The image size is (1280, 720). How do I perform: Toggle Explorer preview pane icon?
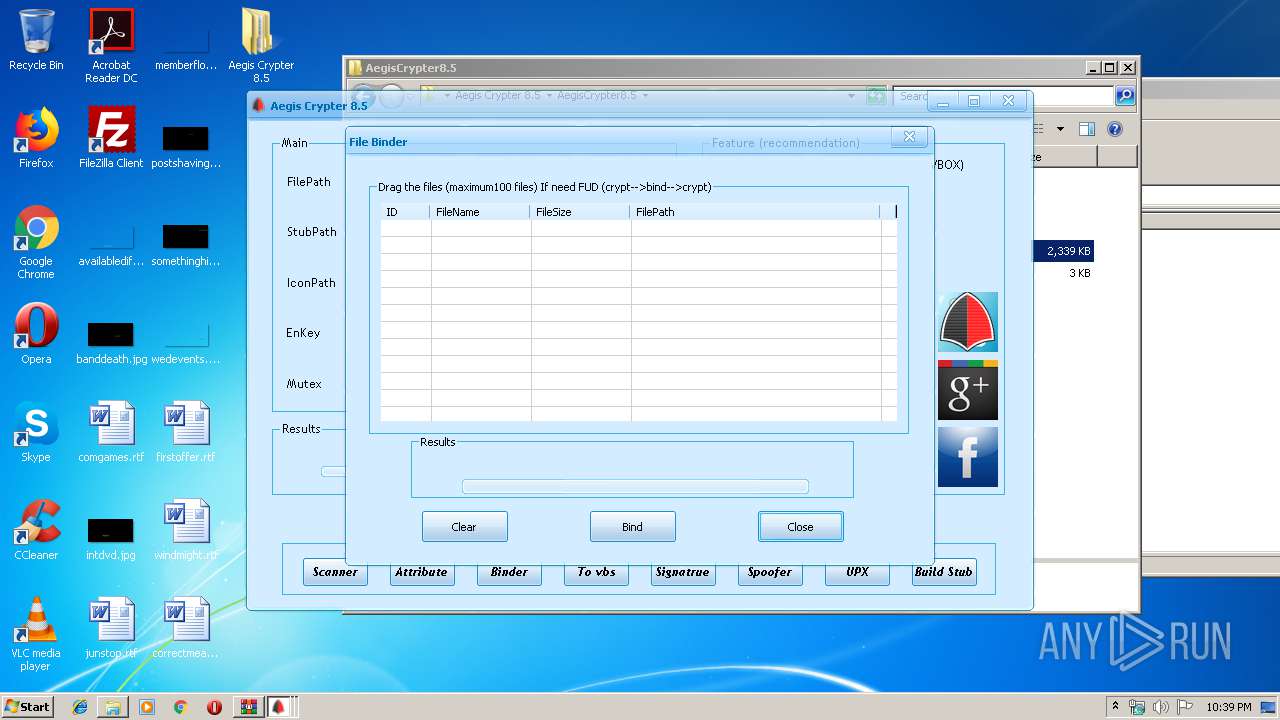tap(1087, 129)
